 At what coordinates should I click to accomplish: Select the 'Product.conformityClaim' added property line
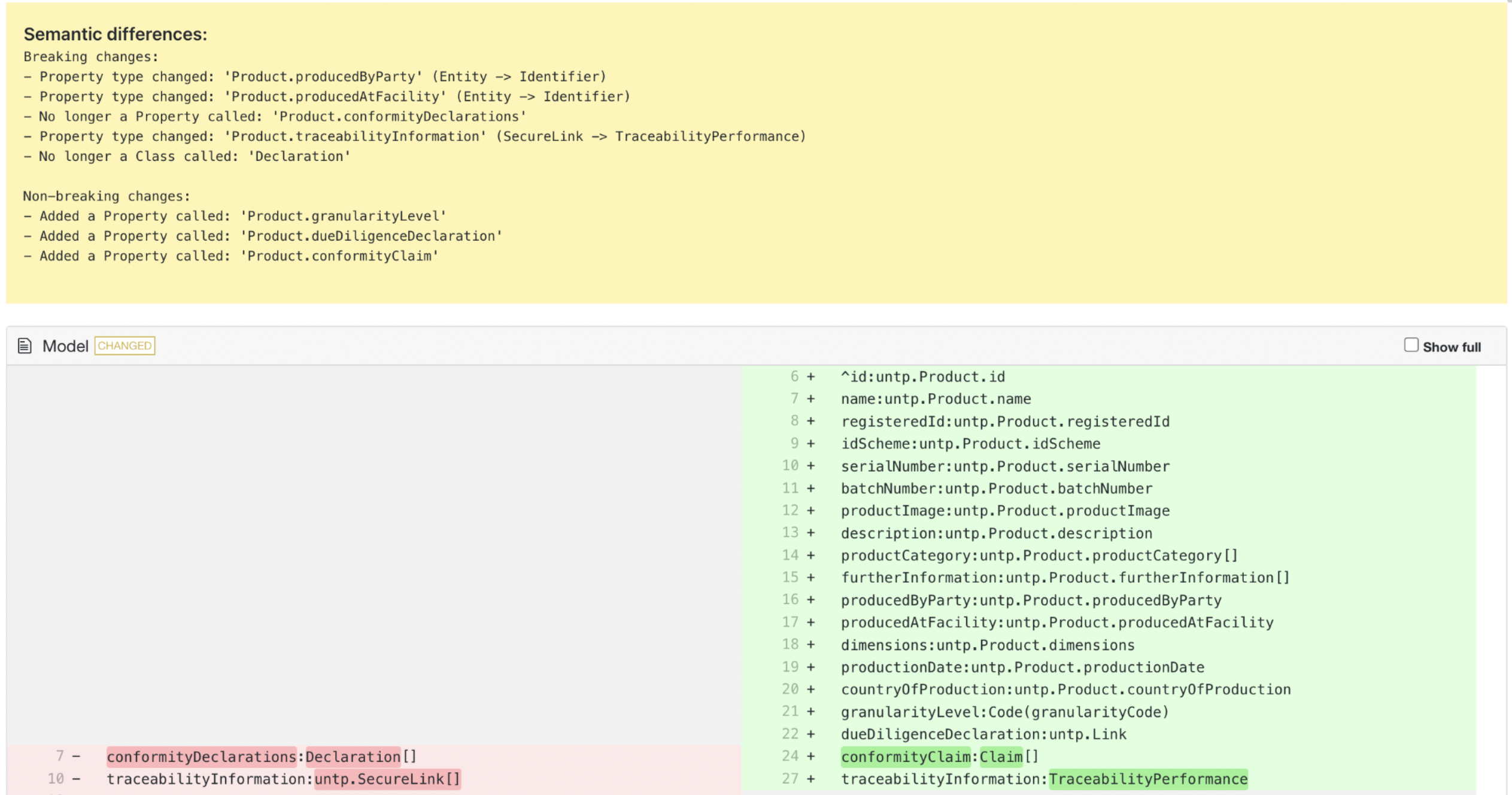[x=231, y=256]
